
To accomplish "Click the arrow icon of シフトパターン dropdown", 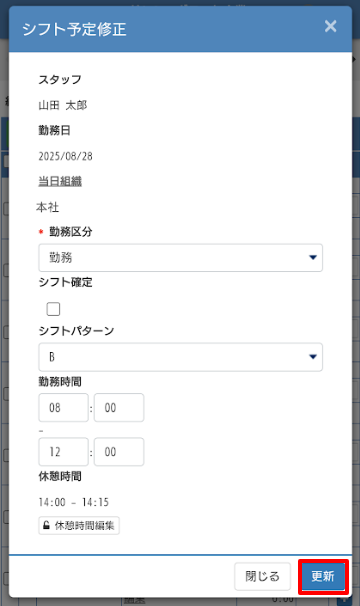I will point(313,357).
